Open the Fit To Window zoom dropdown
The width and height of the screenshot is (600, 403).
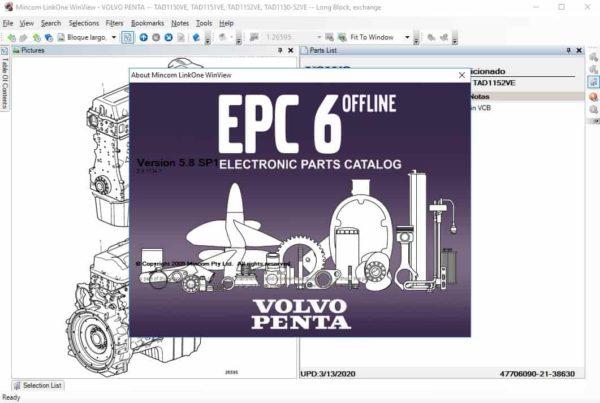pos(407,37)
